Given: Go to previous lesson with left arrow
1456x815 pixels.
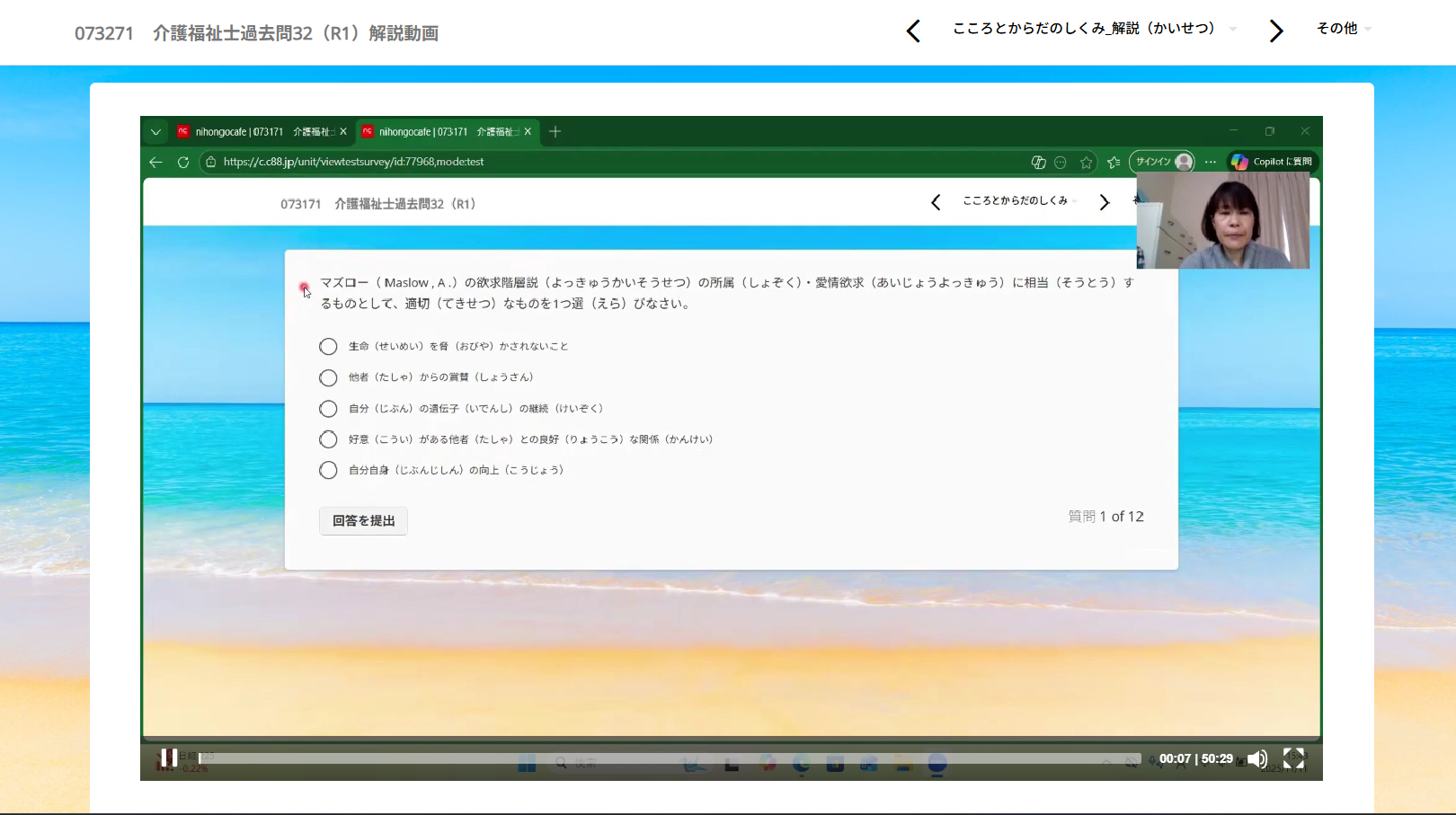Looking at the screenshot, I should pyautogui.click(x=913, y=31).
